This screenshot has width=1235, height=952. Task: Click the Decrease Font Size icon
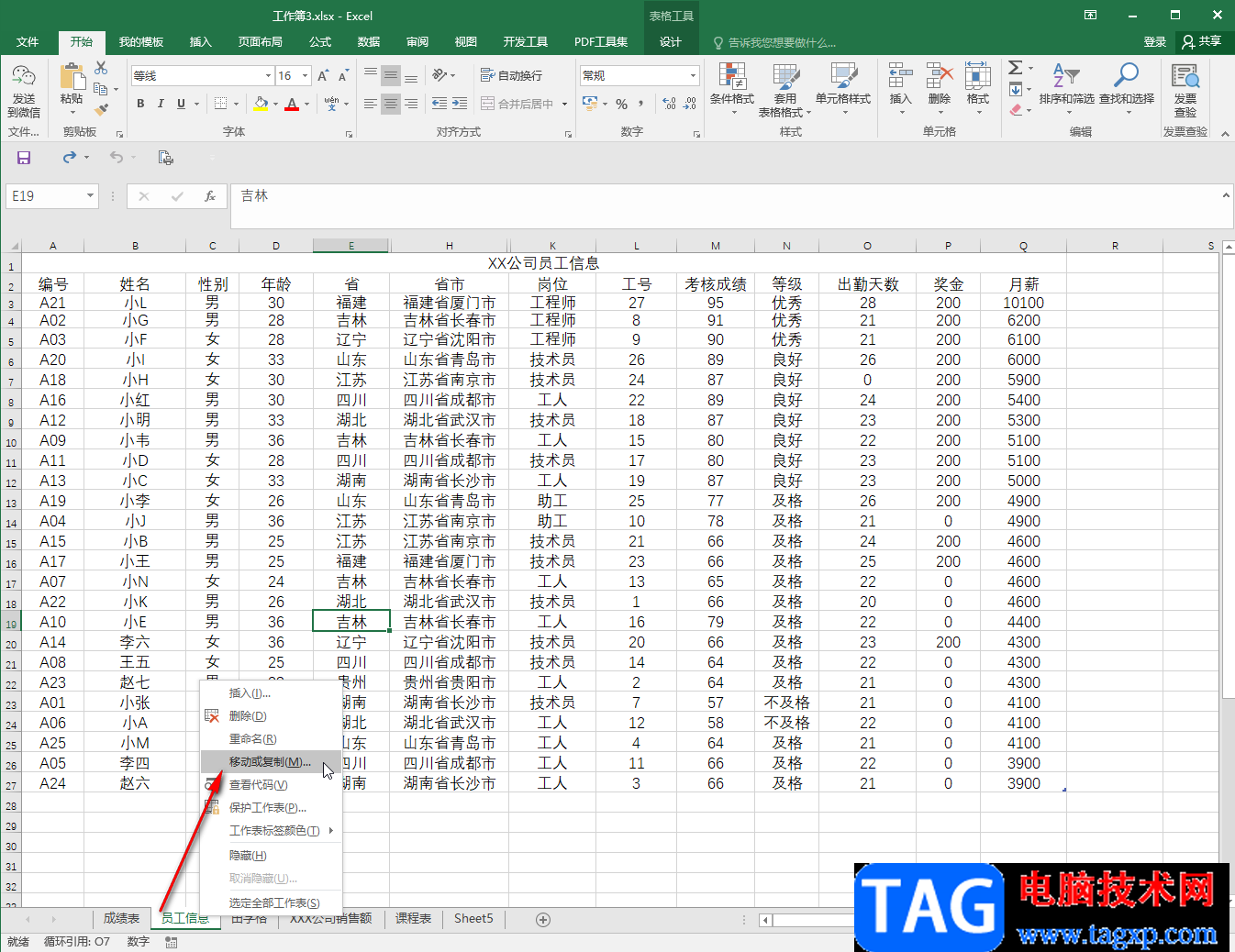click(x=343, y=76)
